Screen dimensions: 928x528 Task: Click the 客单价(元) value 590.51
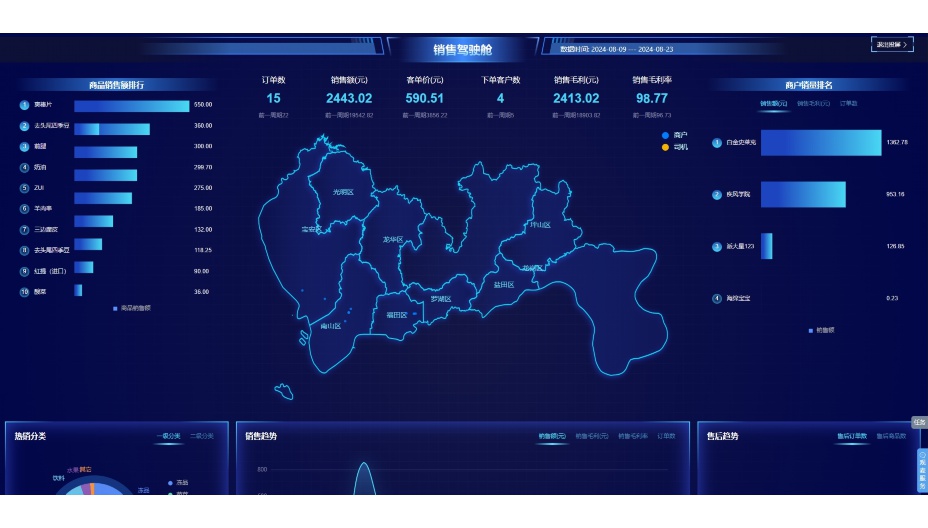point(424,98)
